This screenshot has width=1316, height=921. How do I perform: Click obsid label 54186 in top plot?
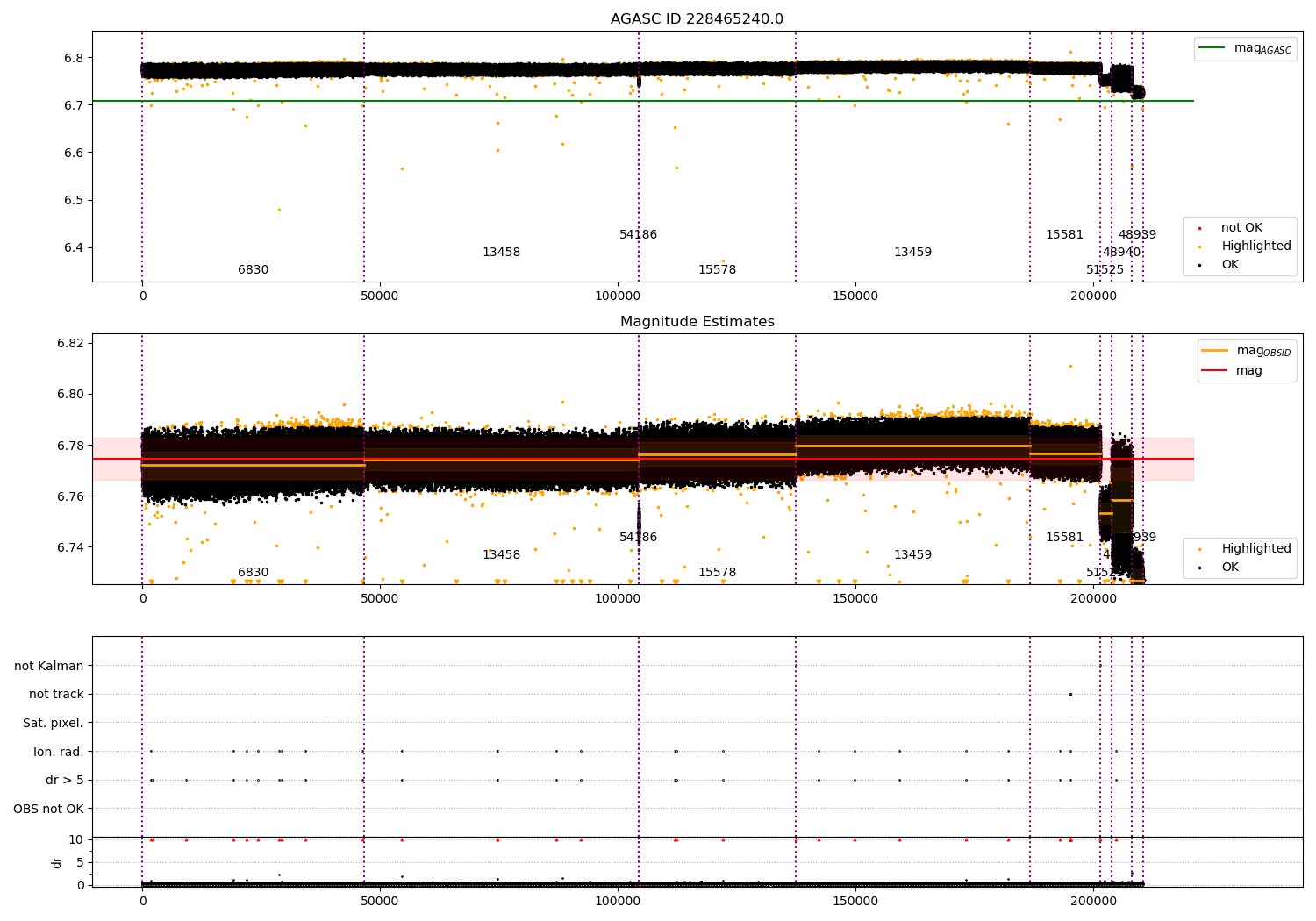[638, 235]
